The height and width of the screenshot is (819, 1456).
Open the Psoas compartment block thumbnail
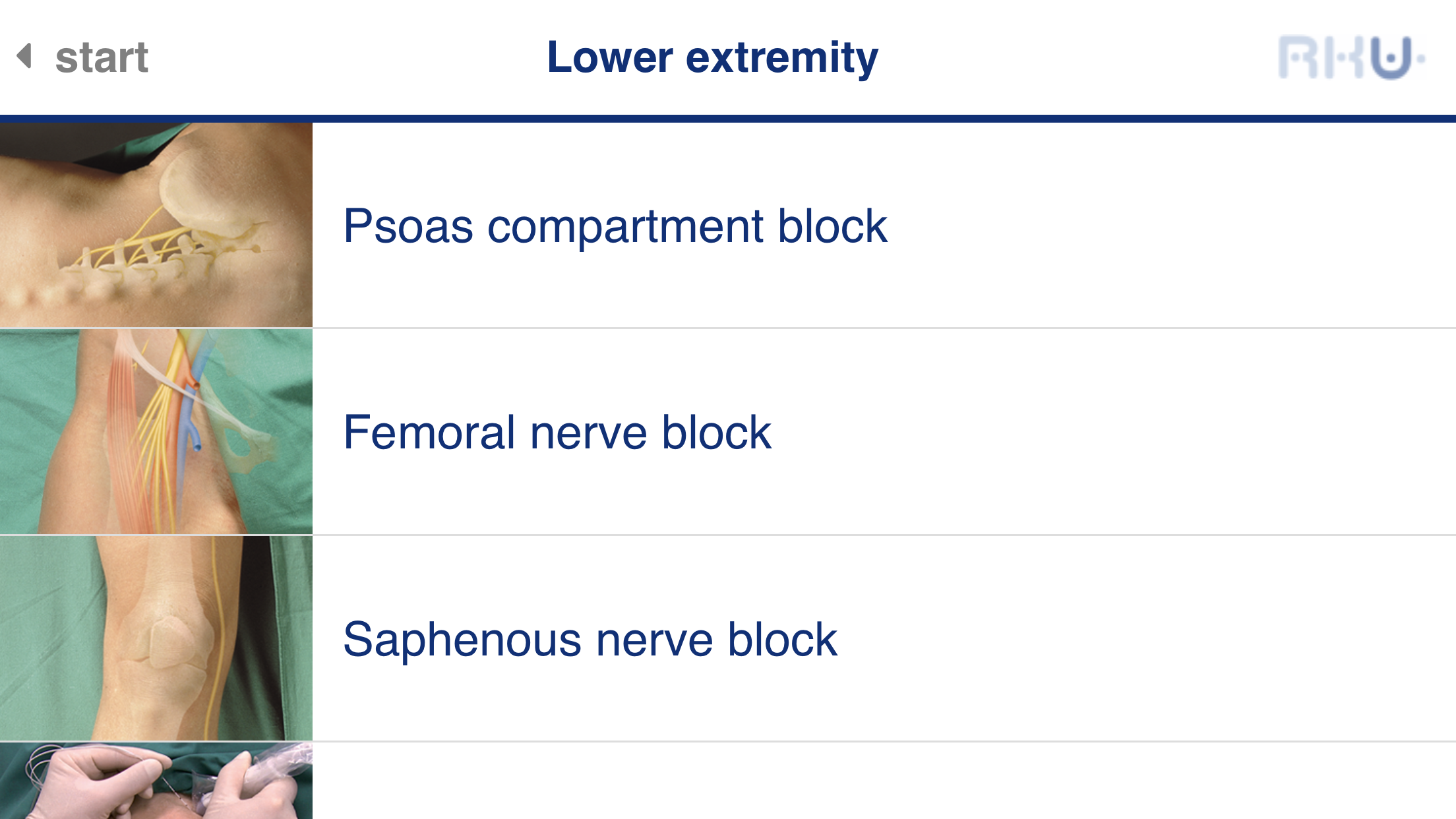click(x=156, y=225)
